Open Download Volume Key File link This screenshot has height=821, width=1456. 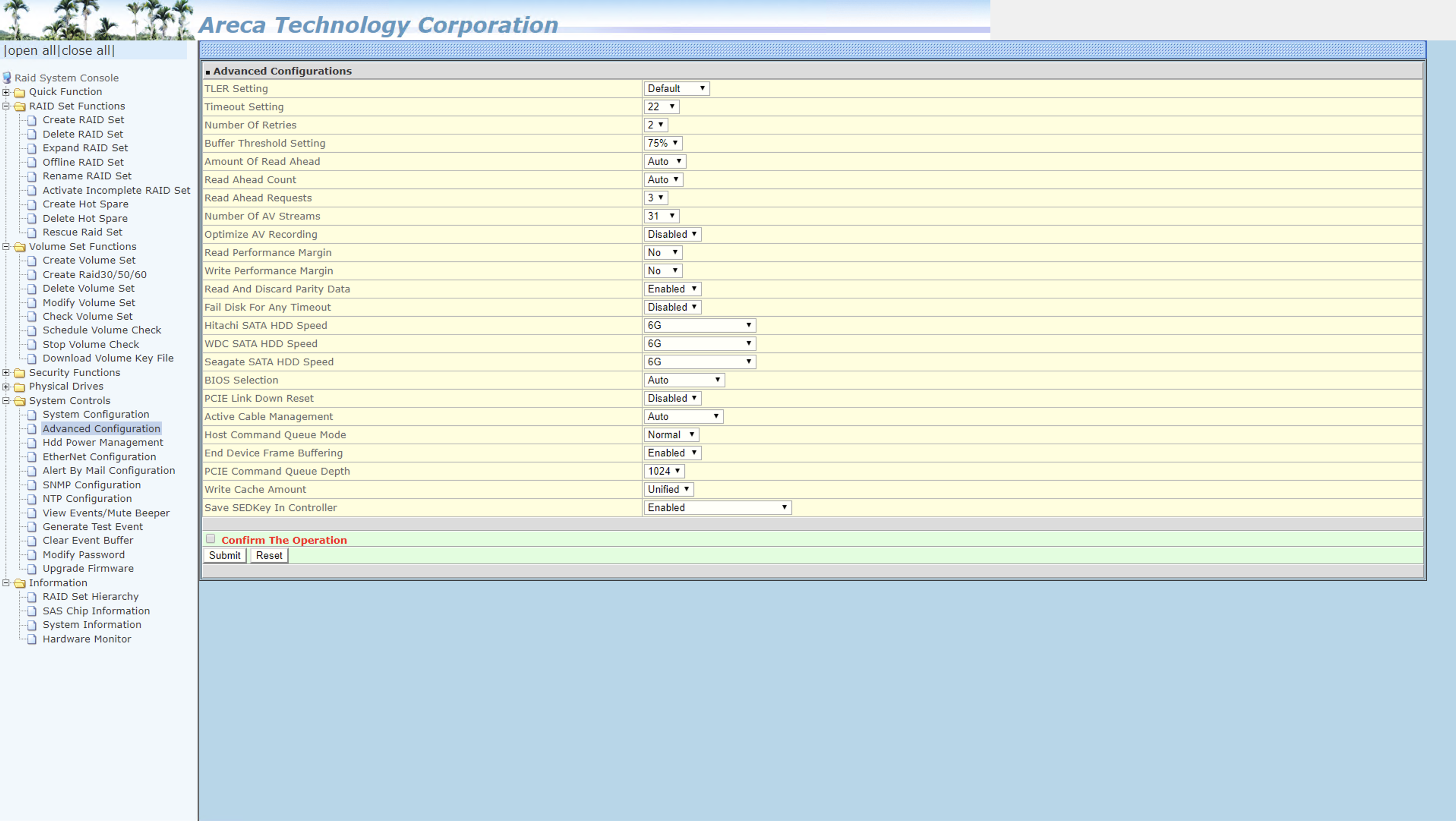click(x=108, y=358)
